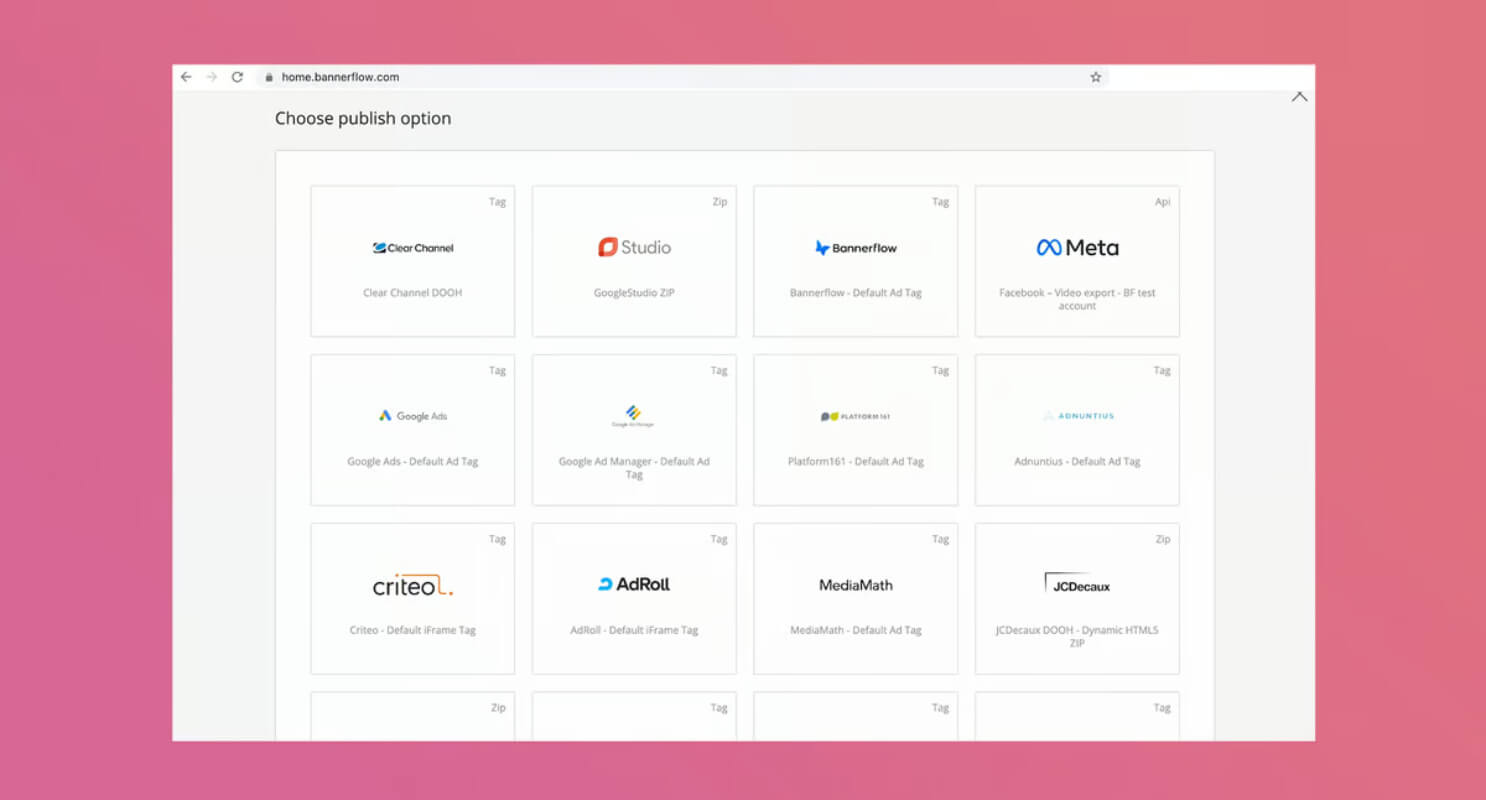Choose Platform161 - Default Ad Tag label
Screen dimensions: 1486x800
tap(855, 462)
